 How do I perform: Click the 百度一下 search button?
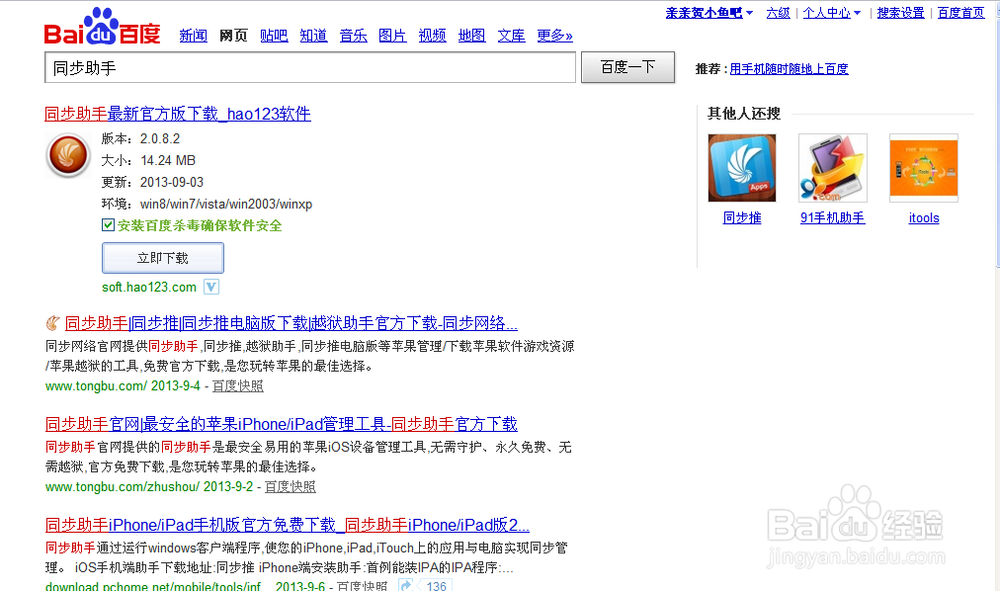pyautogui.click(x=627, y=67)
